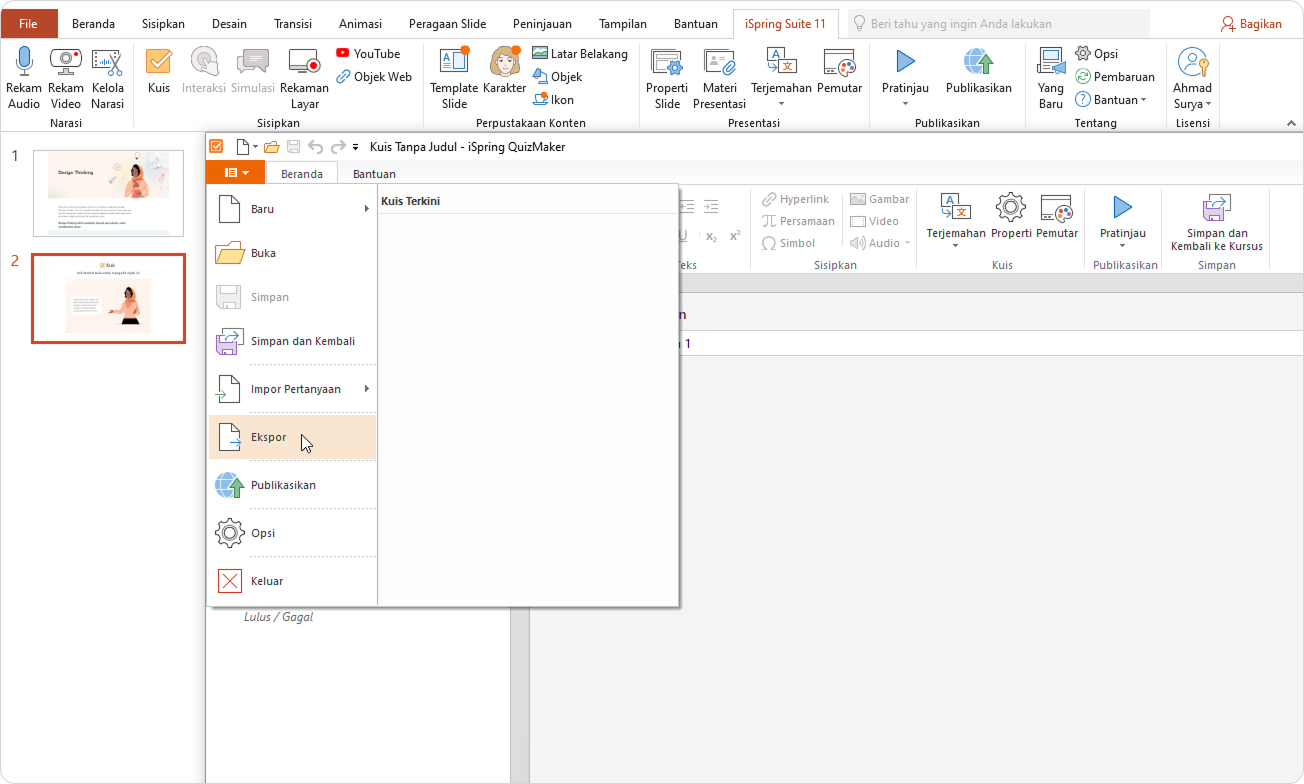This screenshot has height=784, width=1304.
Task: Choose Publikasikan from the file menu
Action: (283, 485)
